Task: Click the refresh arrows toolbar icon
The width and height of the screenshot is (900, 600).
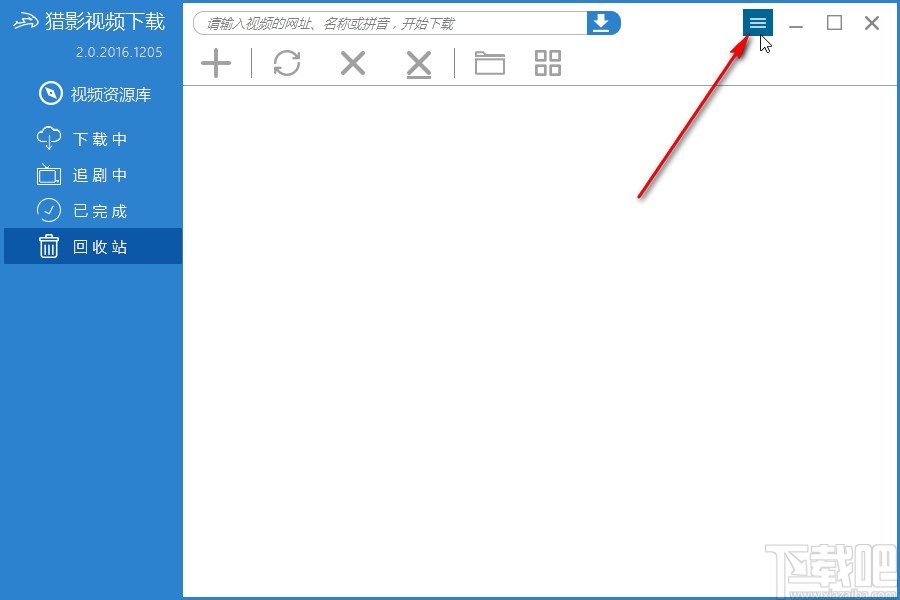Action: [287, 63]
